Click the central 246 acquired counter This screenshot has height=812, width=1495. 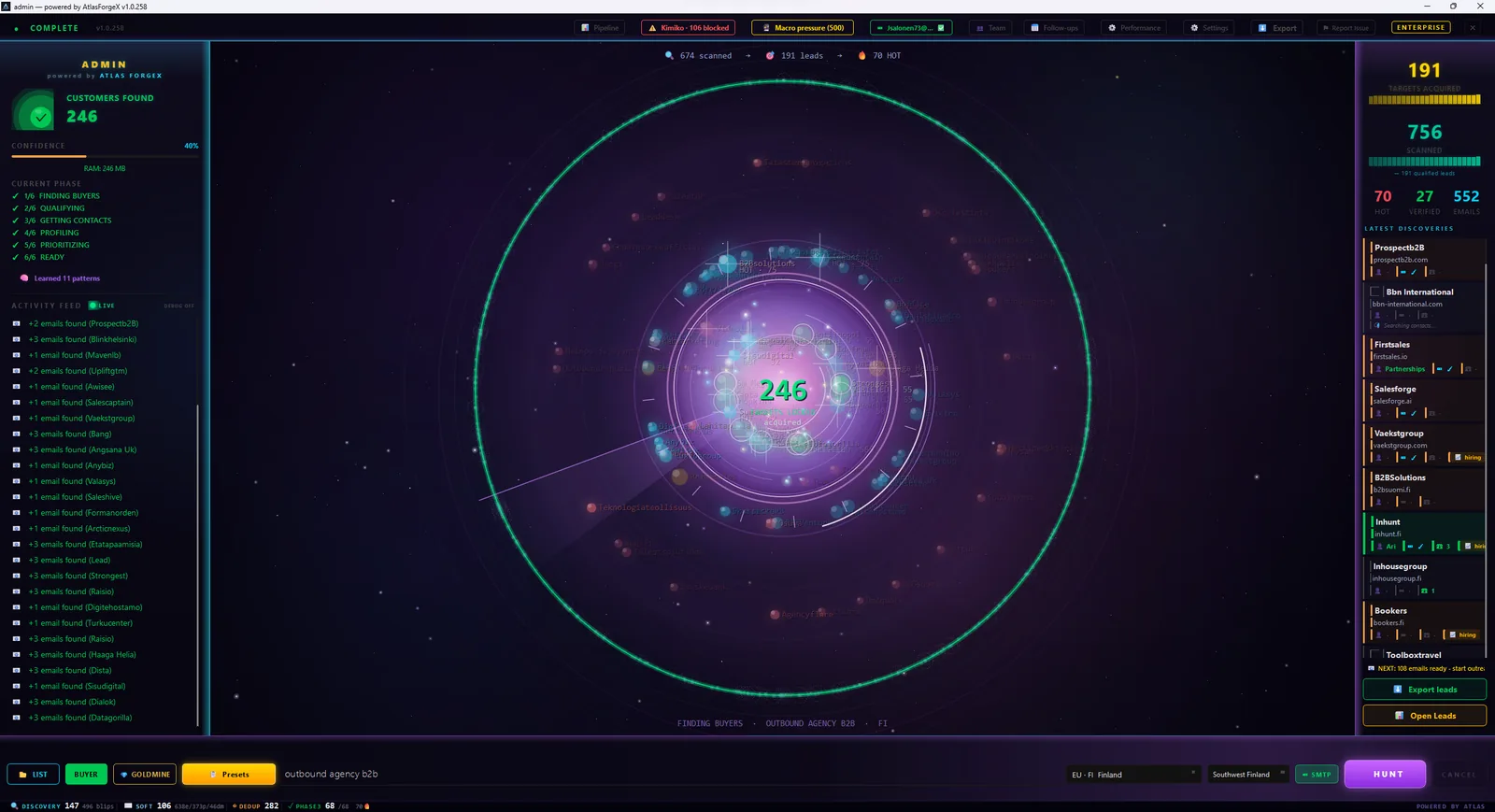(783, 391)
